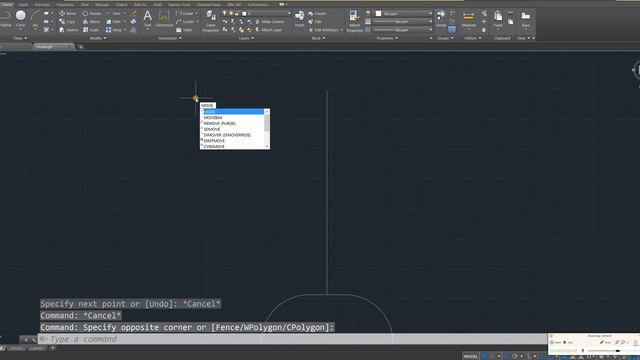The image size is (640, 360).
Task: Toggle layer freeze sun icon in layer dropdown
Action: tap(231, 13)
